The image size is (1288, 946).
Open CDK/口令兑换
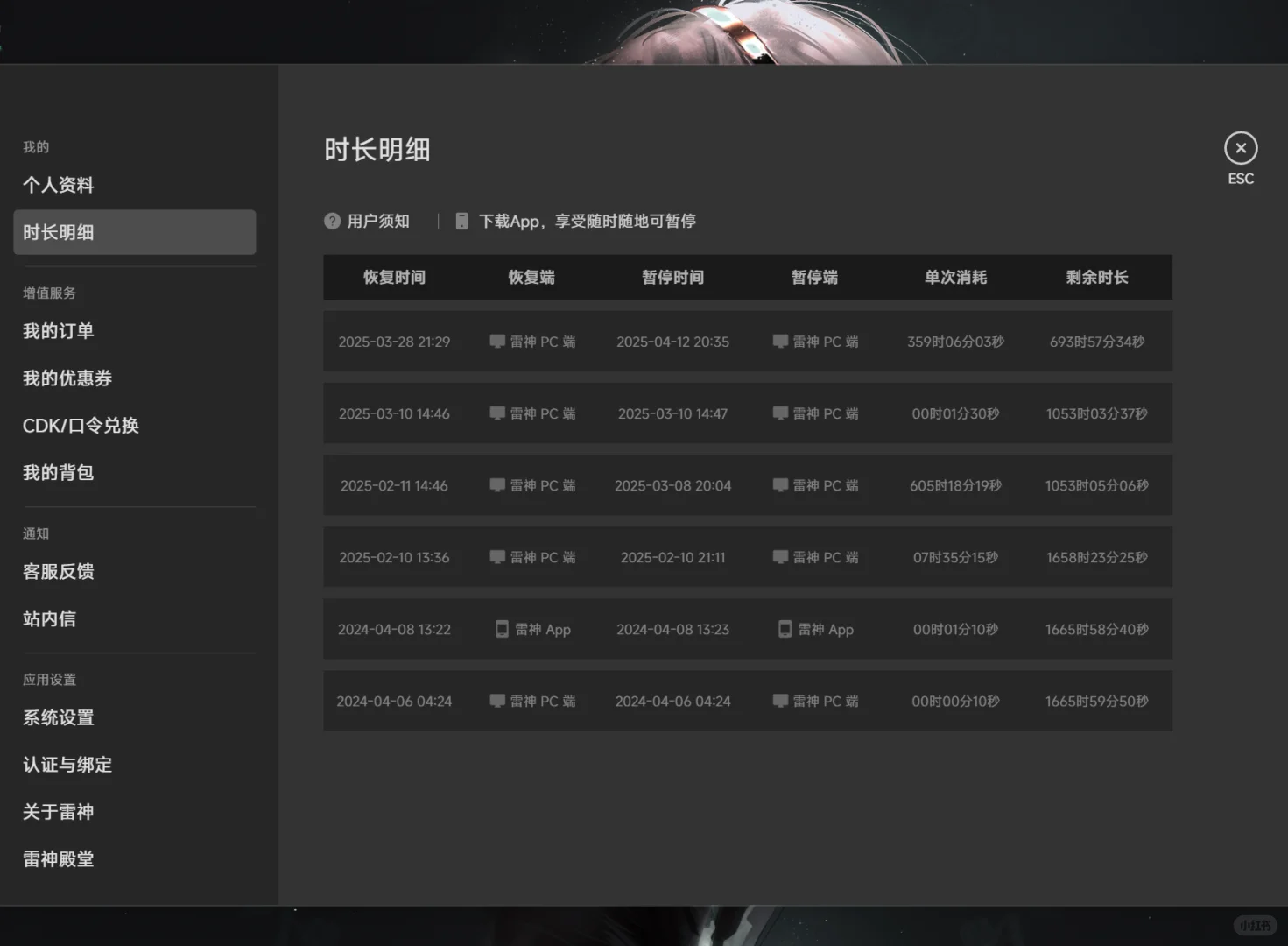click(x=81, y=425)
